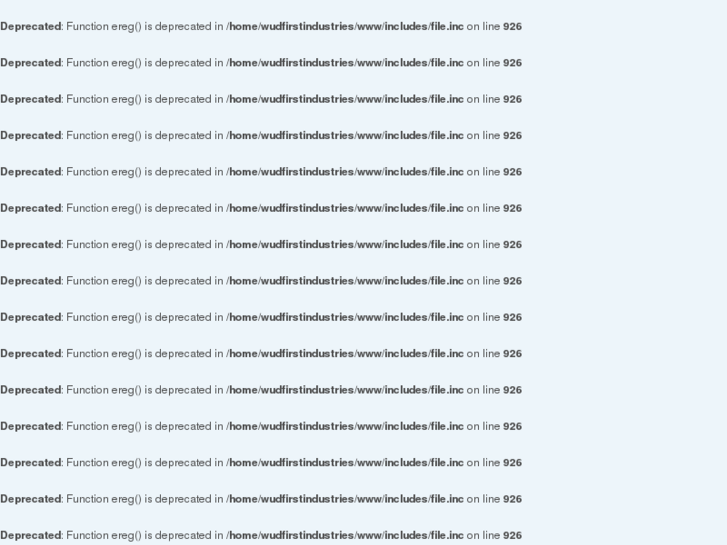Click Function ereg() text in the last warning
The image size is (727, 545).
pos(104,535)
